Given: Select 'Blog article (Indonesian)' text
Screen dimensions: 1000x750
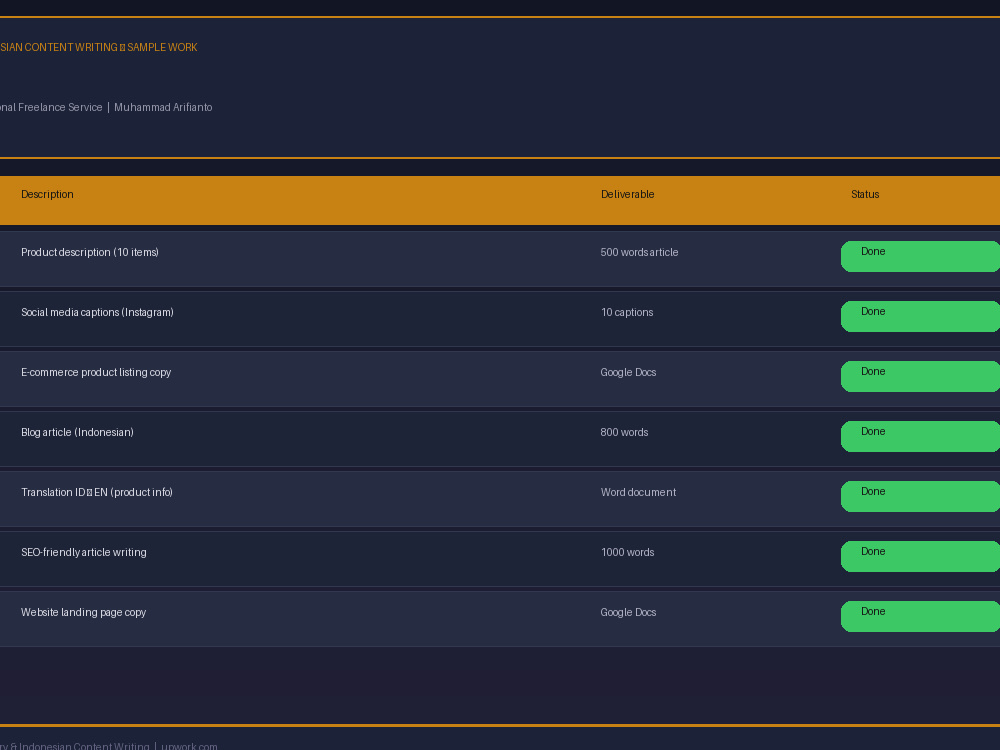Looking at the screenshot, I should tap(77, 432).
